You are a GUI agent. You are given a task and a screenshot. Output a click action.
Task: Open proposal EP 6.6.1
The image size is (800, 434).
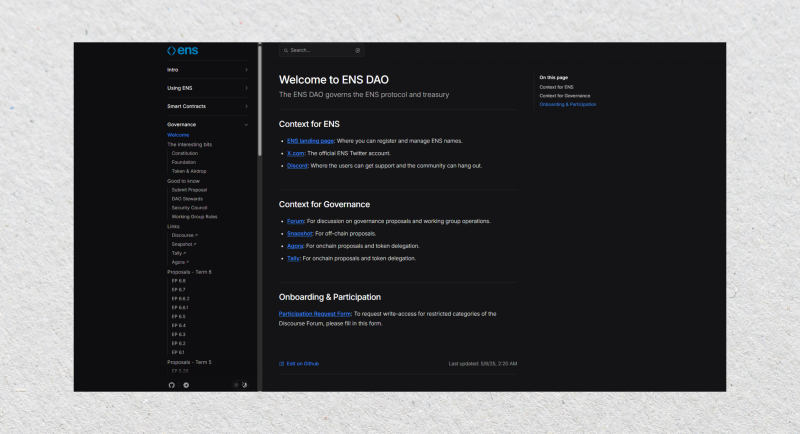tap(180, 308)
